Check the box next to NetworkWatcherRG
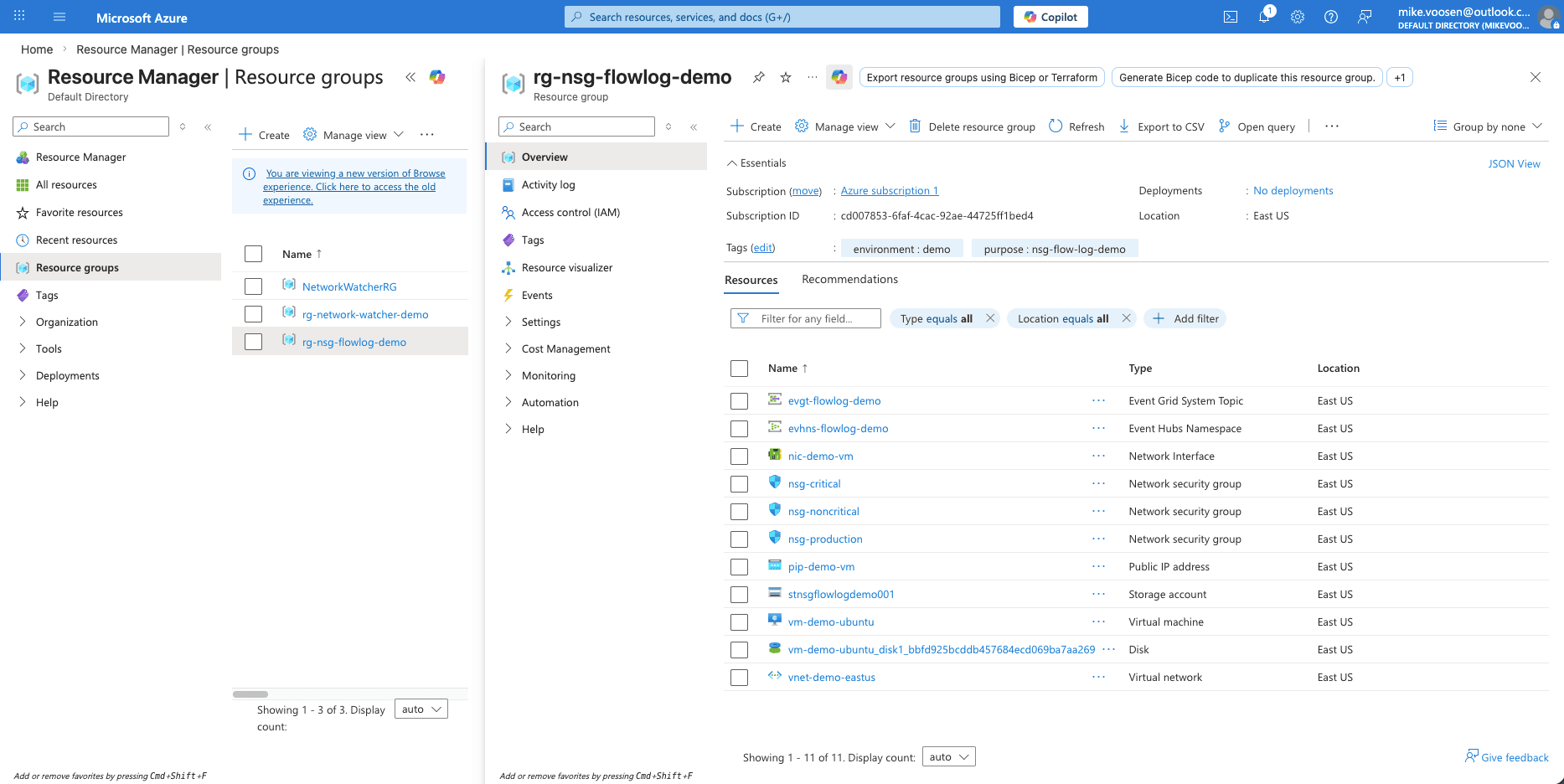Image resolution: width=1564 pixels, height=784 pixels. tap(253, 286)
